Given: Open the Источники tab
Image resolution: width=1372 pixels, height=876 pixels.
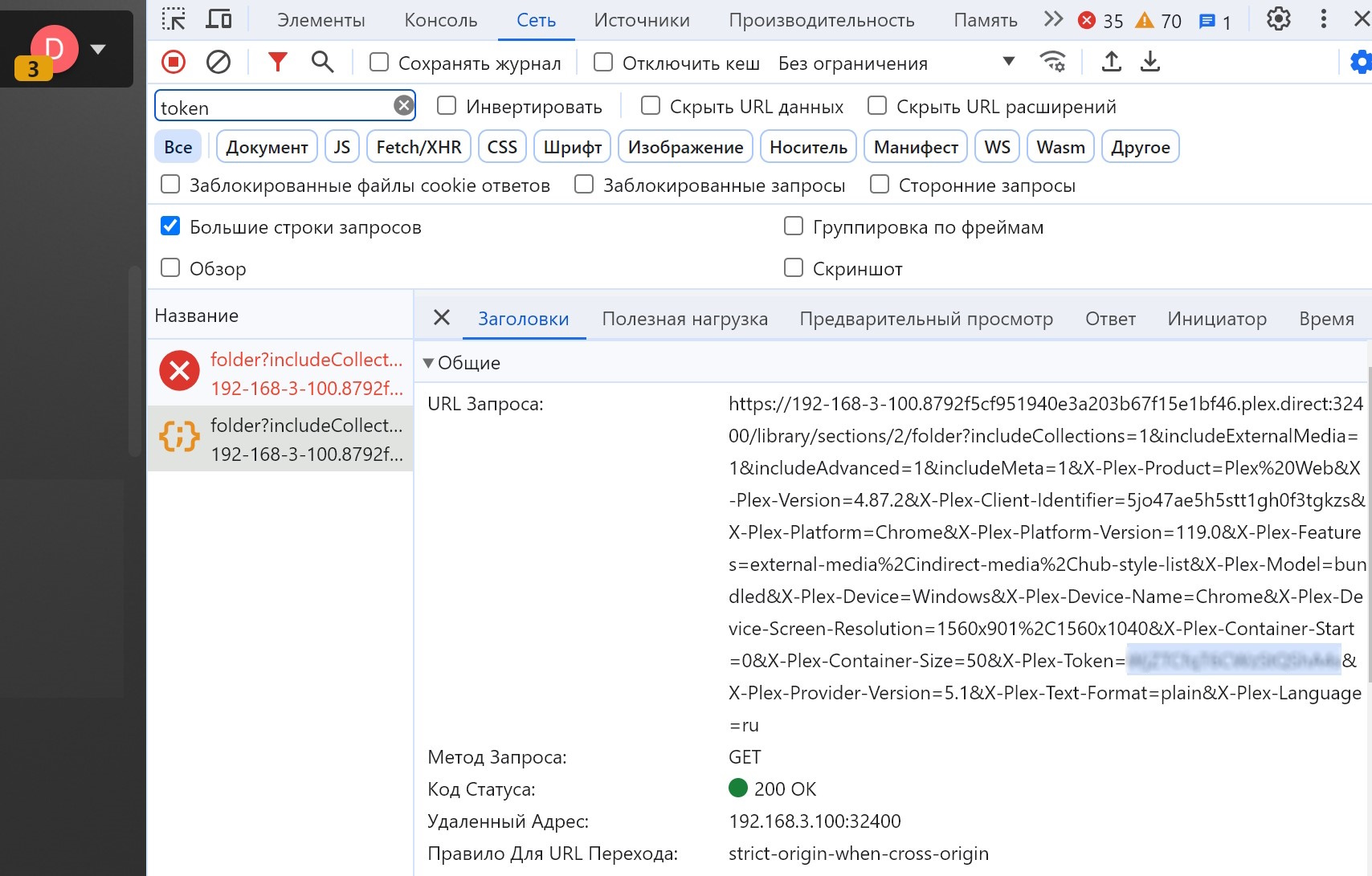Looking at the screenshot, I should coord(642,20).
